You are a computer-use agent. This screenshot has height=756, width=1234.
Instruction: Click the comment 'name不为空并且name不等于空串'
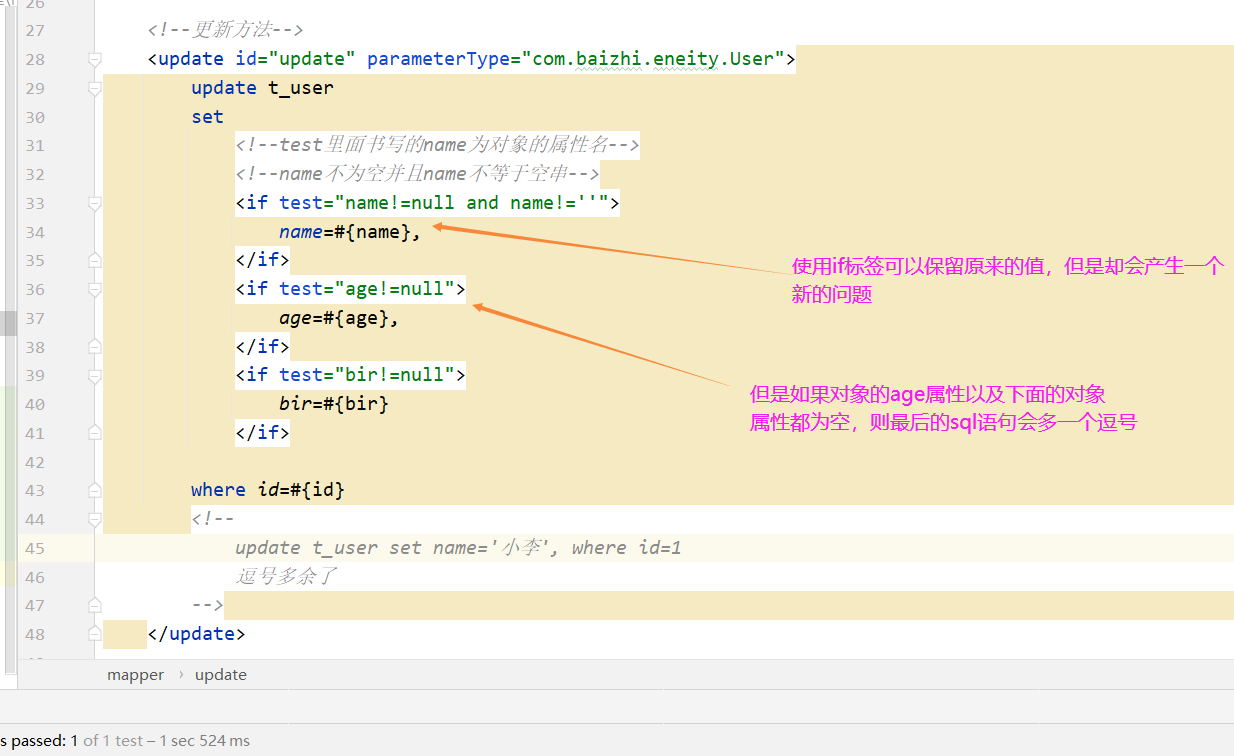pyautogui.click(x=417, y=174)
